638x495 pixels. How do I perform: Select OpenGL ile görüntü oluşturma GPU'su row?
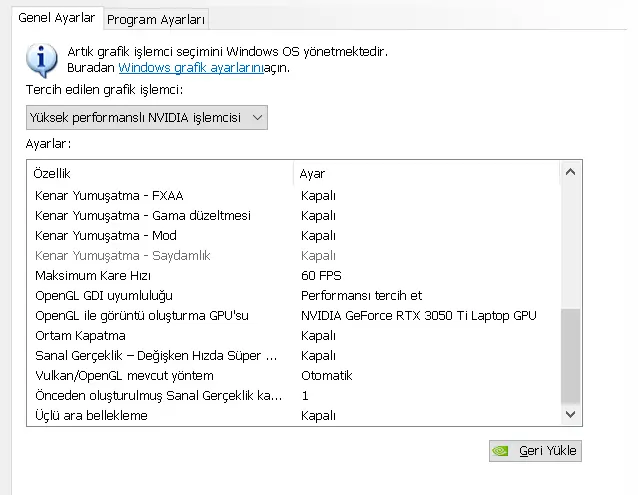294,316
